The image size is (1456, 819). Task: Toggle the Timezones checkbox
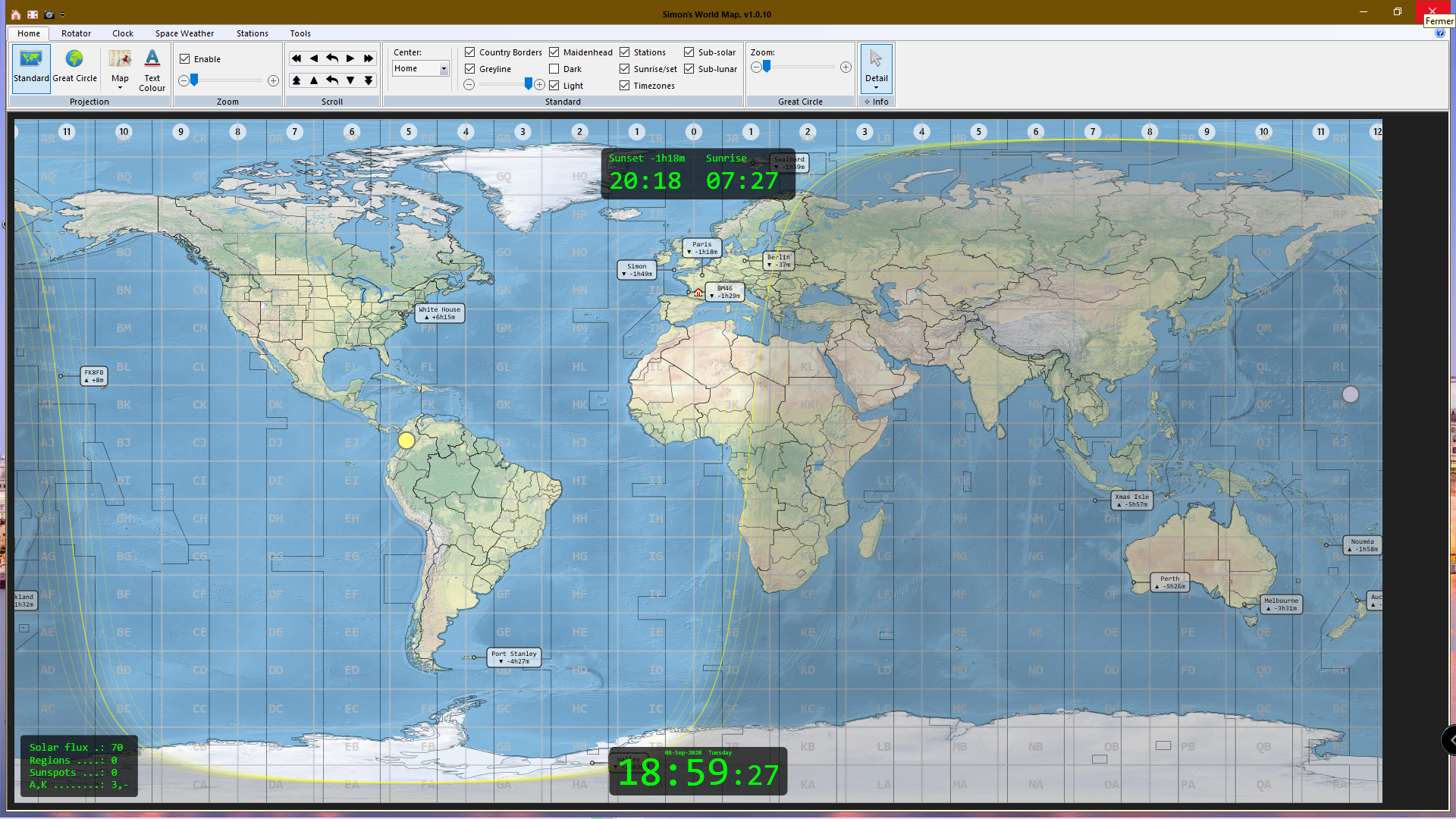(625, 86)
